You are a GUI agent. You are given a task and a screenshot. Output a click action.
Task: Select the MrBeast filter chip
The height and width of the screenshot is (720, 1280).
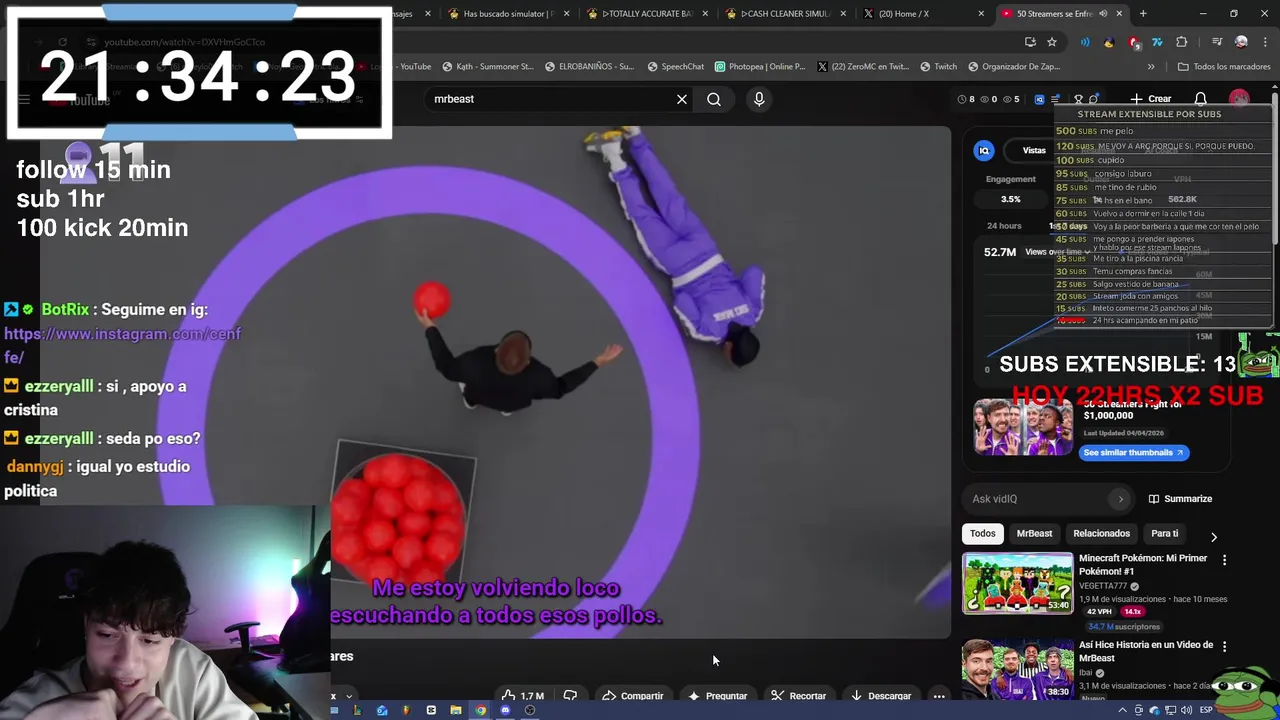tap(1034, 534)
